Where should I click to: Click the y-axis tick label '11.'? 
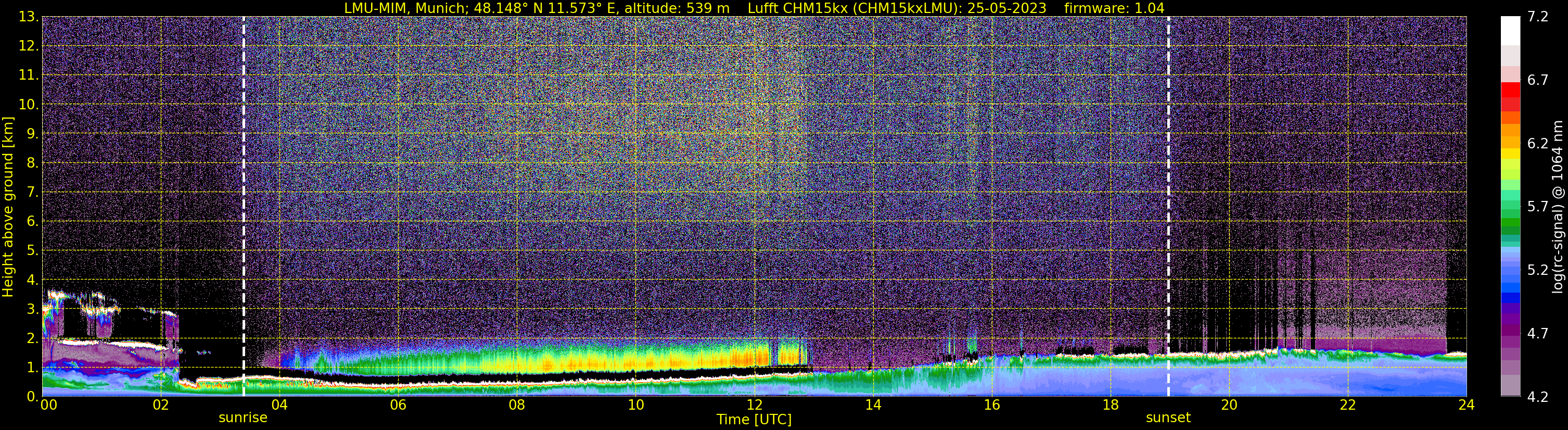[x=29, y=75]
